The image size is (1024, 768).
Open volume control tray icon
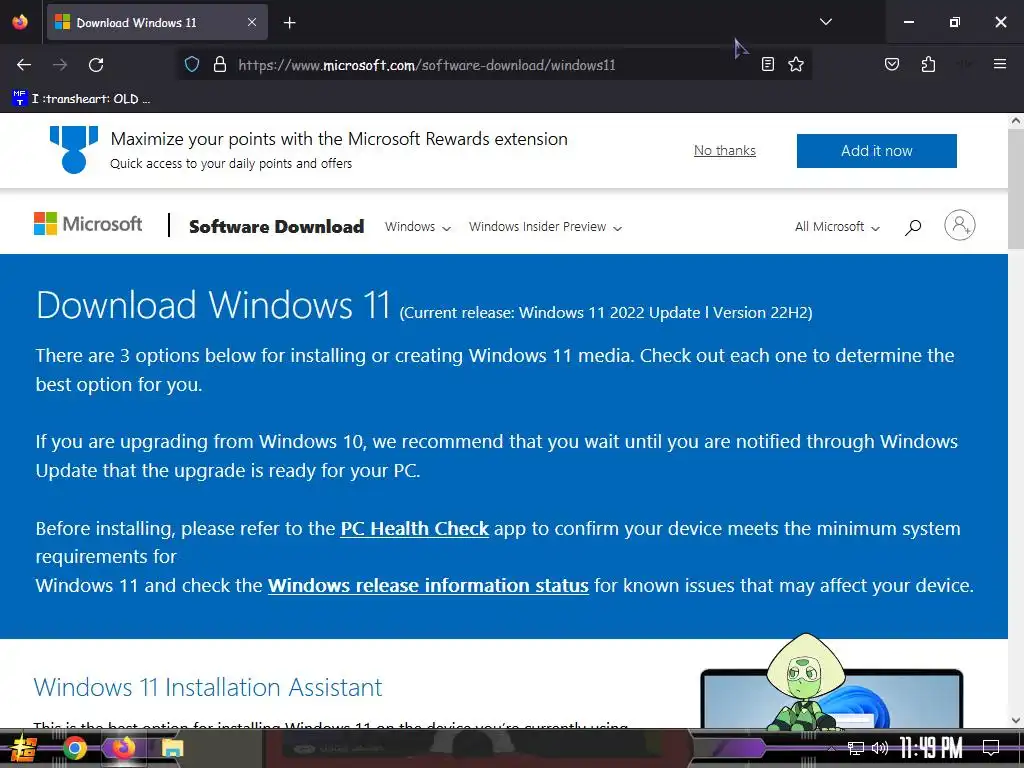[x=880, y=748]
